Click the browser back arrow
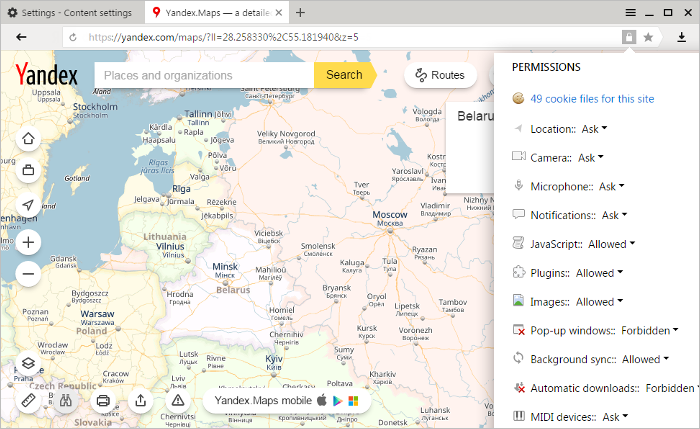700x429 pixels. (x=21, y=37)
